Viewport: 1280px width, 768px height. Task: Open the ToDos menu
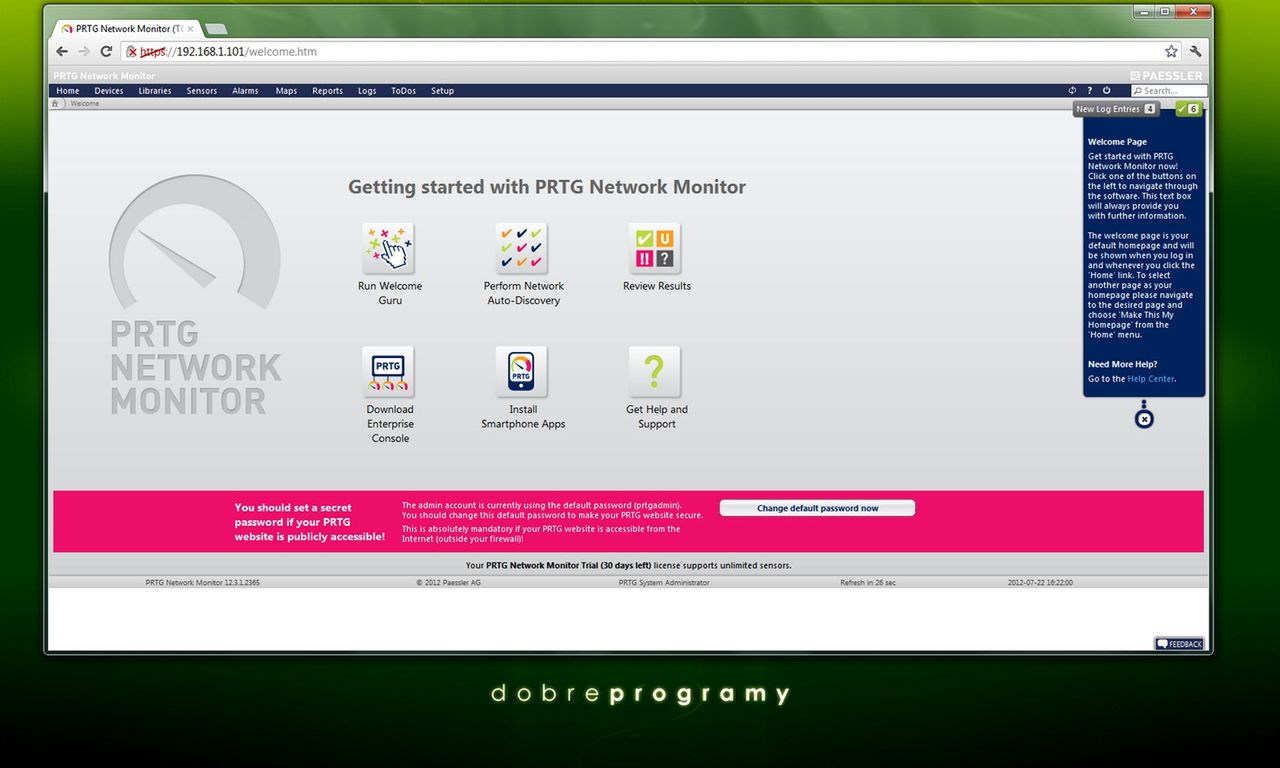(403, 91)
